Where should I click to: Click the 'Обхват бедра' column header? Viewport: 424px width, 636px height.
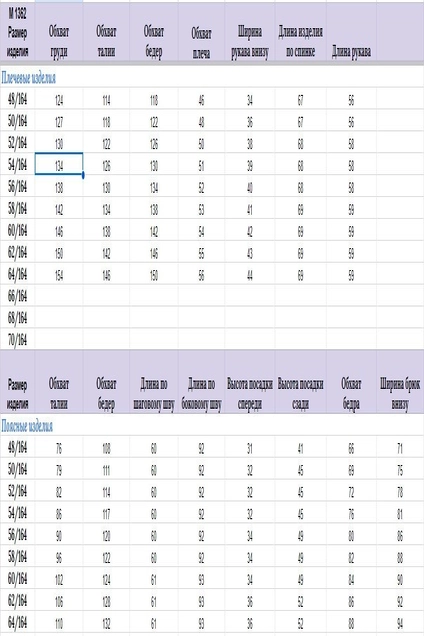click(x=351, y=393)
